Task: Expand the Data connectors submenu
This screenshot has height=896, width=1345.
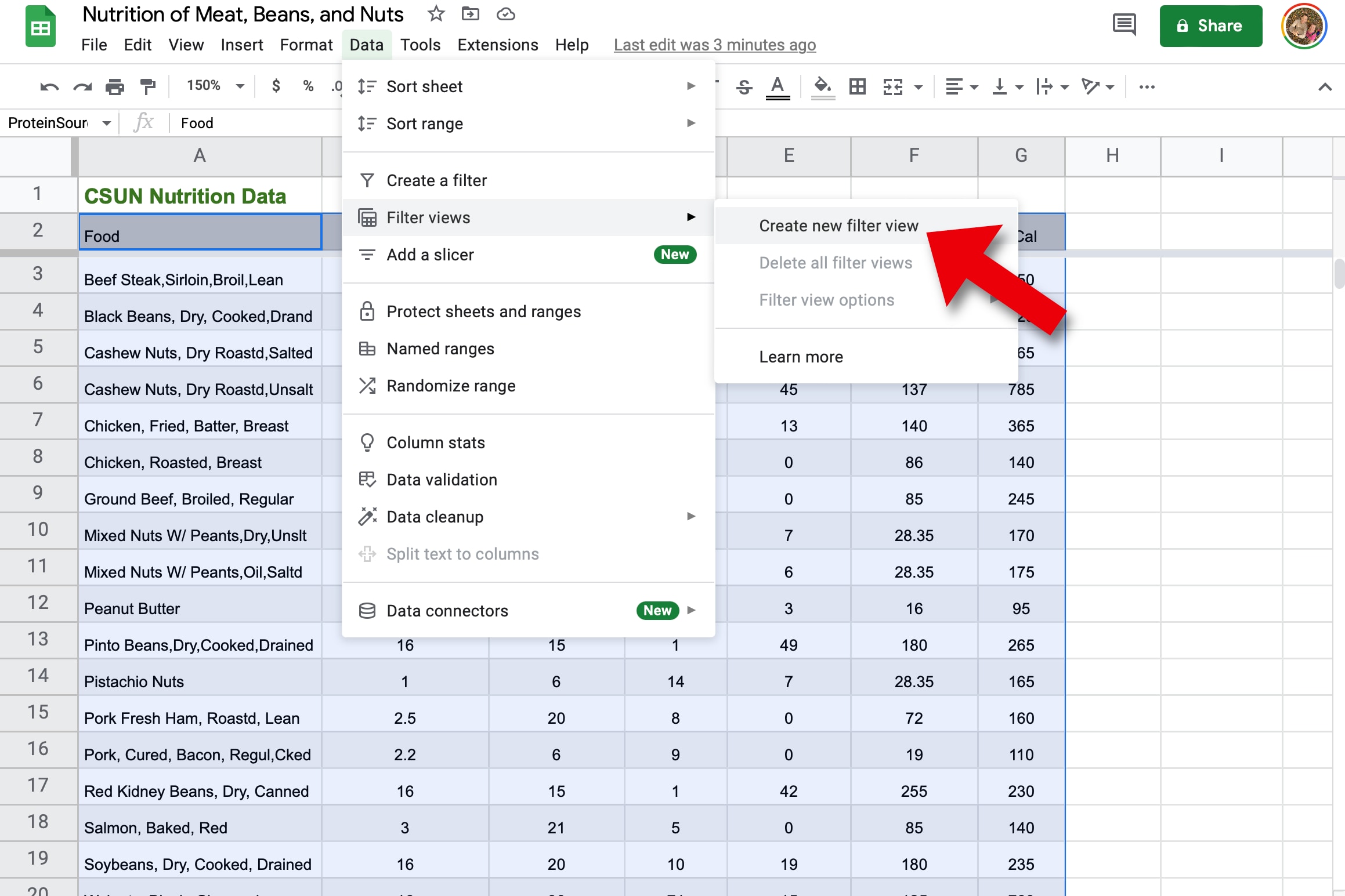Action: 528,611
